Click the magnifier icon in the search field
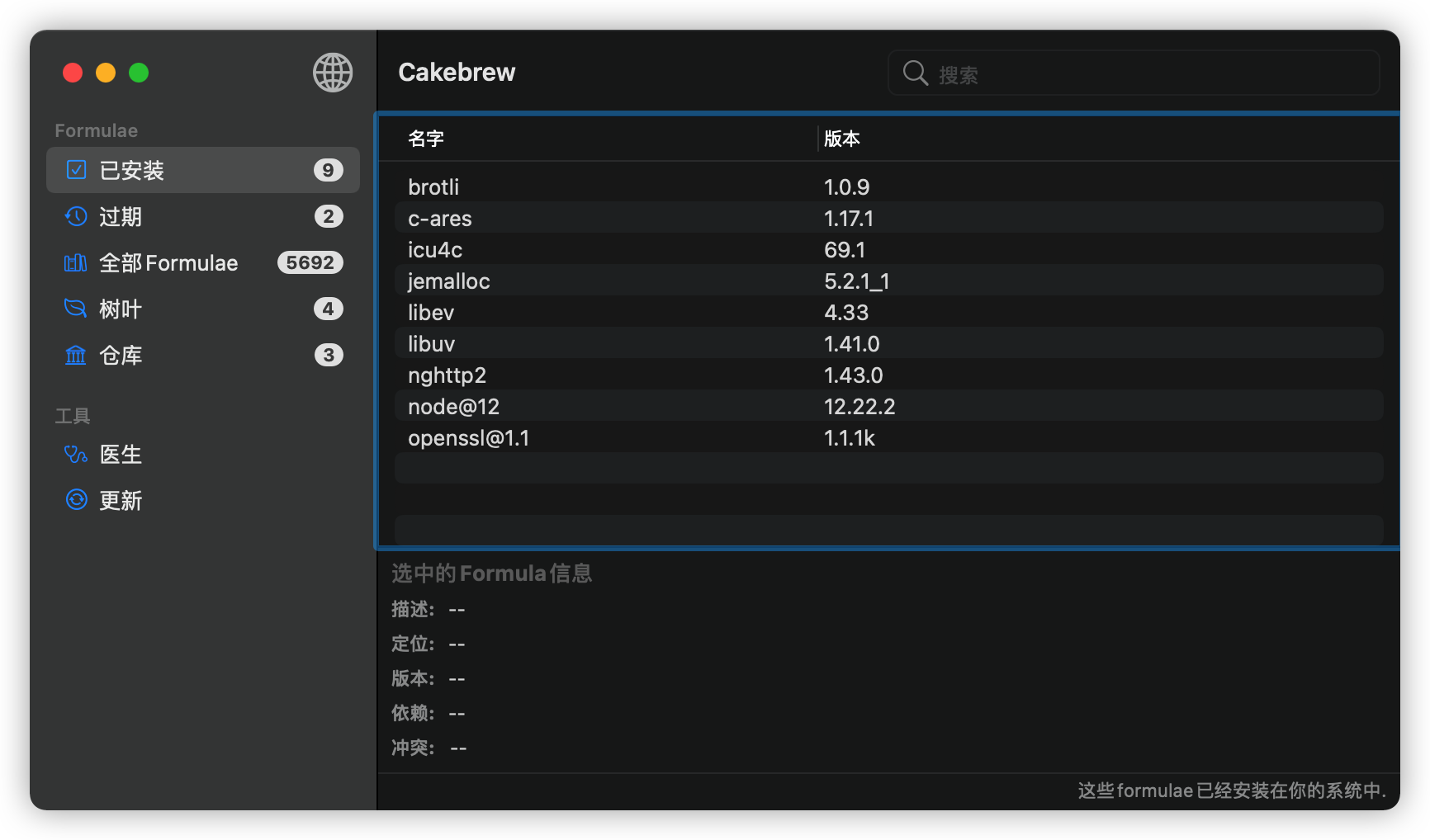Viewport: 1430px width, 840px height. click(x=916, y=73)
